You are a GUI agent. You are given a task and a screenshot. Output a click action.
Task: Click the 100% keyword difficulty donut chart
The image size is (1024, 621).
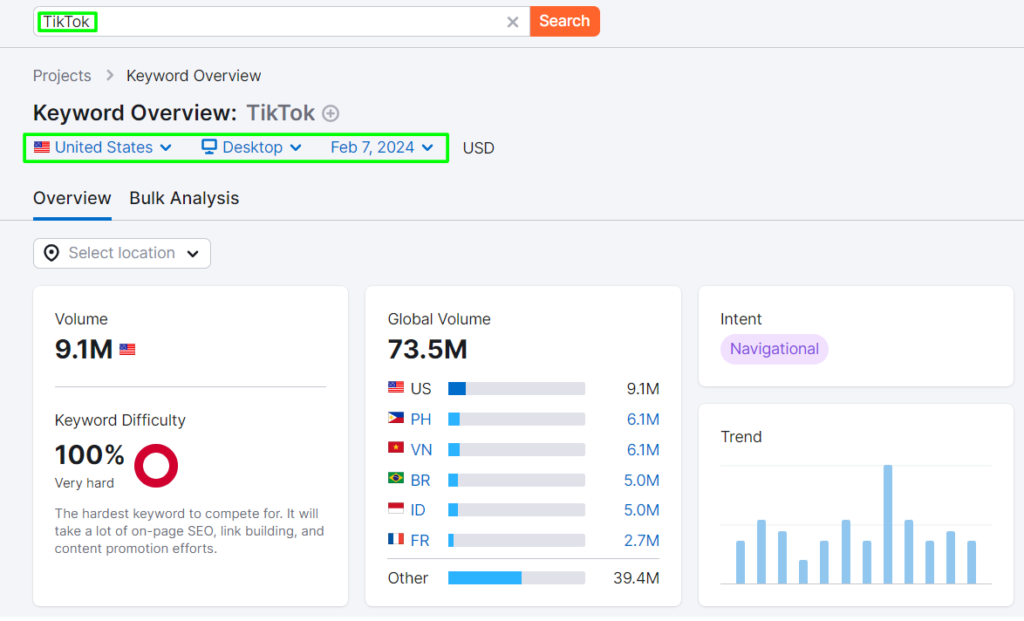(x=156, y=466)
